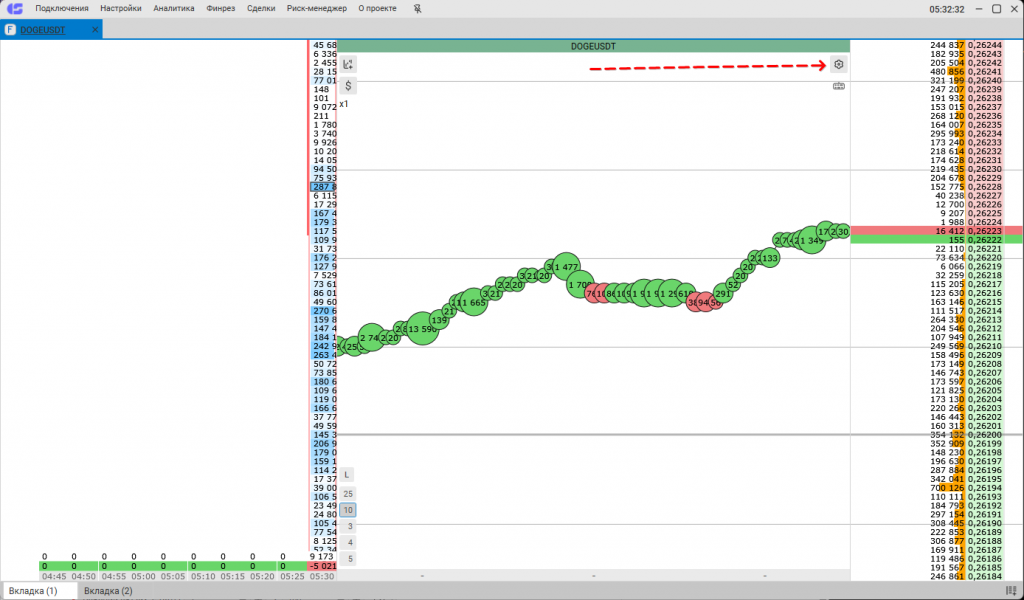
Task: Open the Настройки menu
Action: coord(121,9)
